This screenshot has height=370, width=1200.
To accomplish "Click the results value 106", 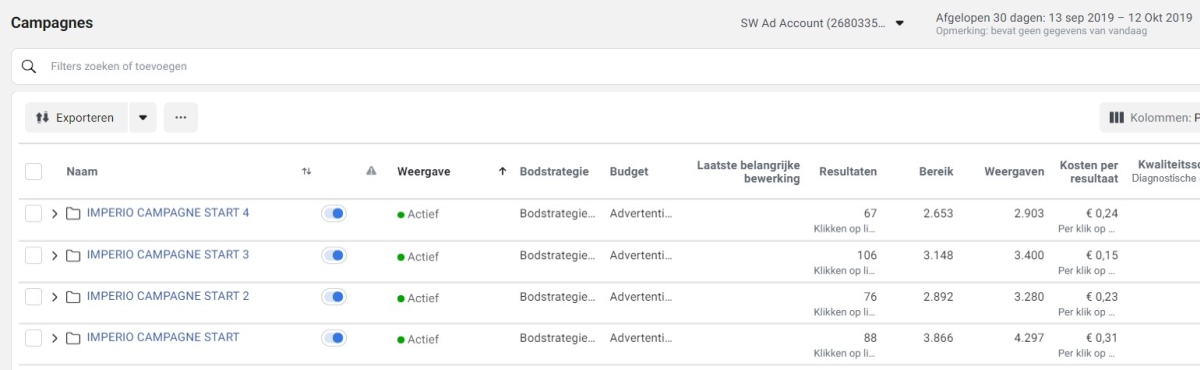I will (x=867, y=255).
